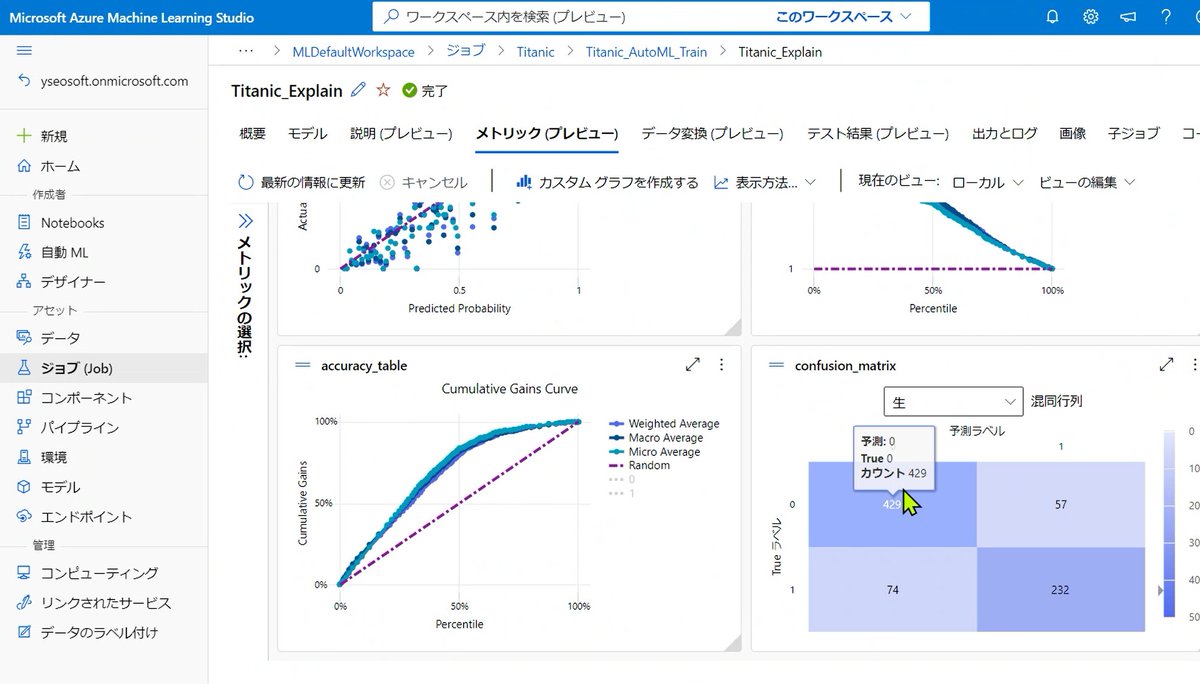Click the workspace search box
1200x684 pixels.
pos(570,17)
